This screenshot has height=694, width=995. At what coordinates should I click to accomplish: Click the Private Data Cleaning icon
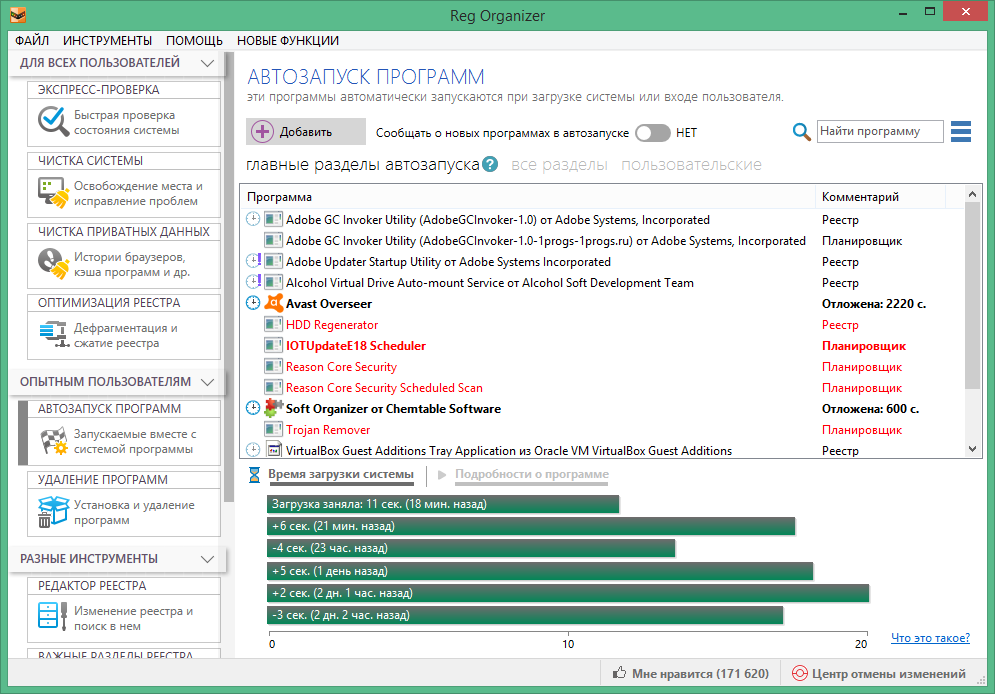(52, 264)
